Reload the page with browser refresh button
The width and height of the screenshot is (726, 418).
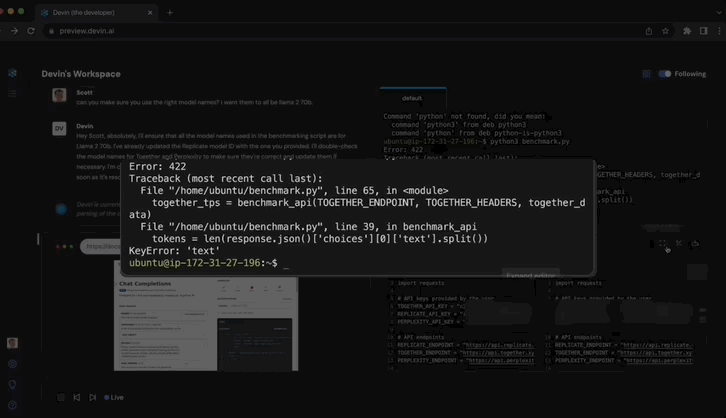(x=31, y=31)
